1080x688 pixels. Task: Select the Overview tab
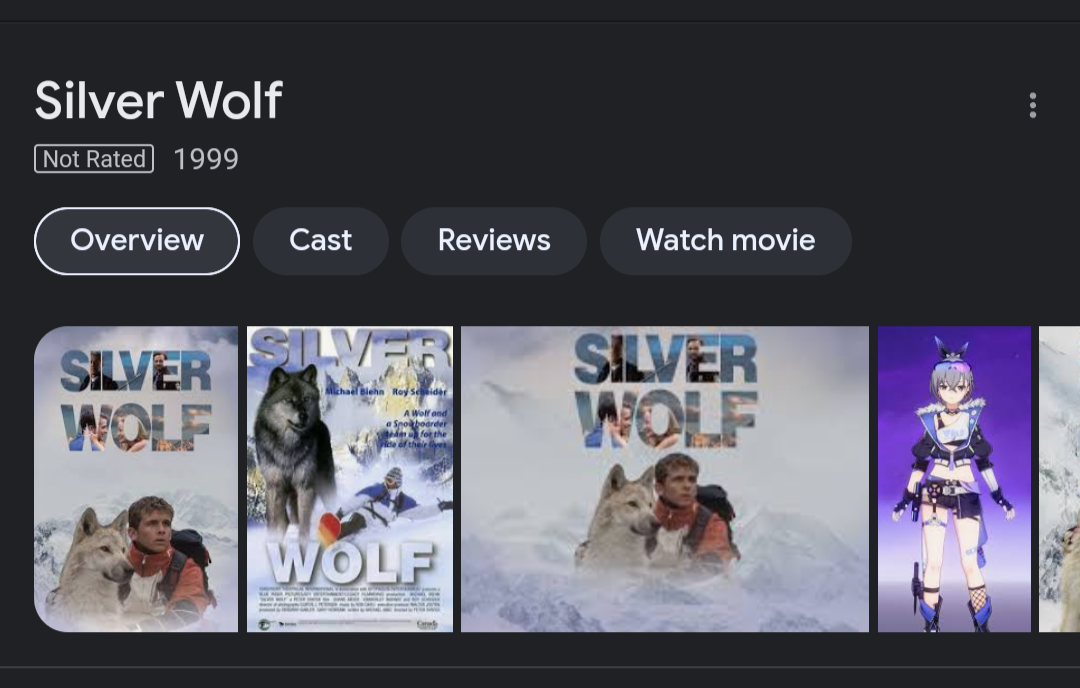coord(136,240)
